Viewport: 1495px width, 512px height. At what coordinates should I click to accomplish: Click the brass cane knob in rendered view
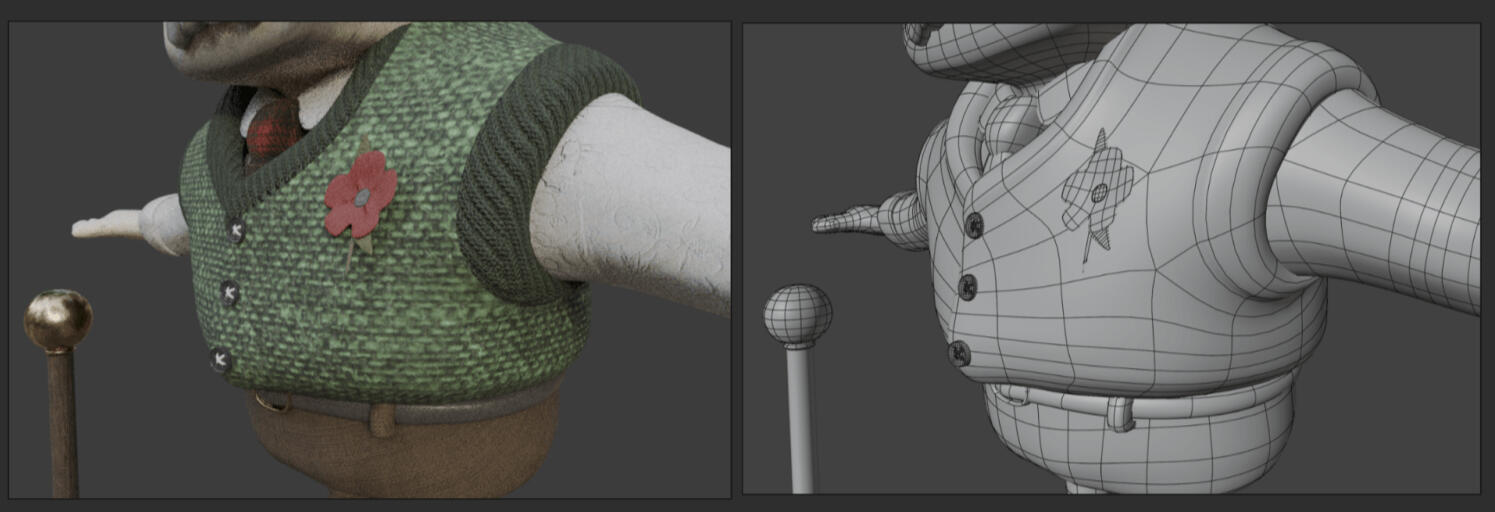coord(58,319)
